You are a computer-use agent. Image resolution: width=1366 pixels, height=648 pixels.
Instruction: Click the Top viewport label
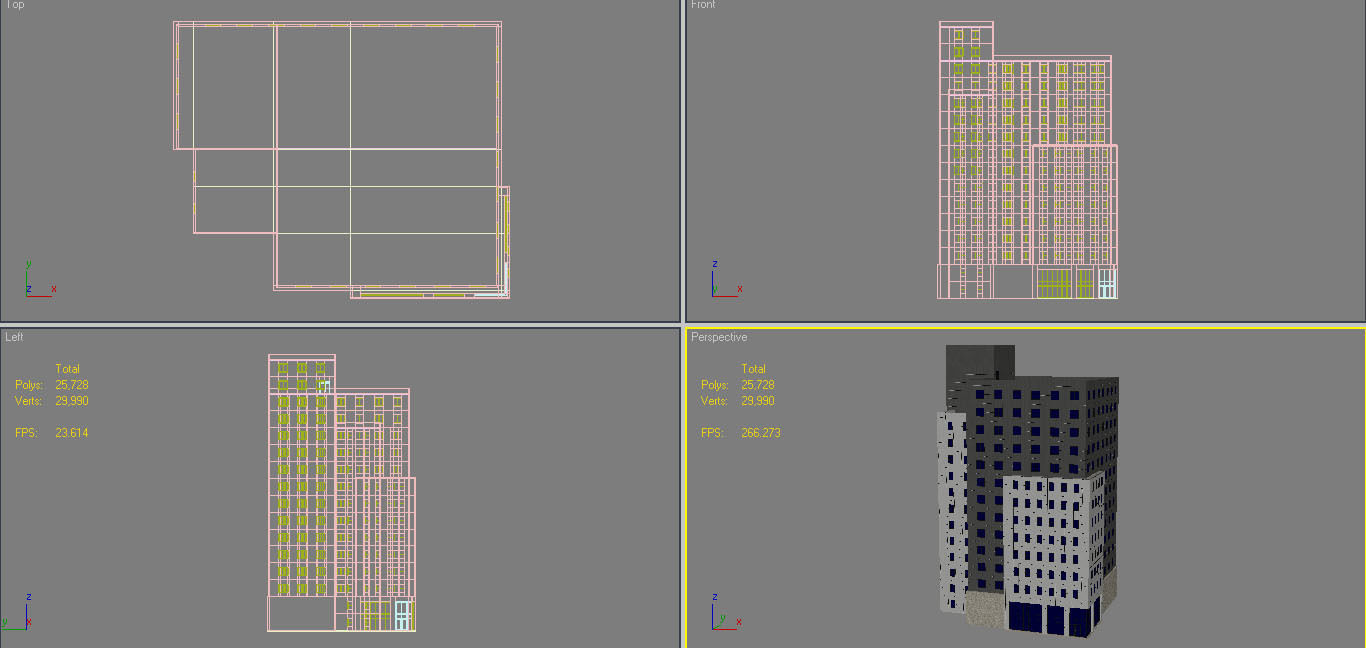pyautogui.click(x=15, y=5)
